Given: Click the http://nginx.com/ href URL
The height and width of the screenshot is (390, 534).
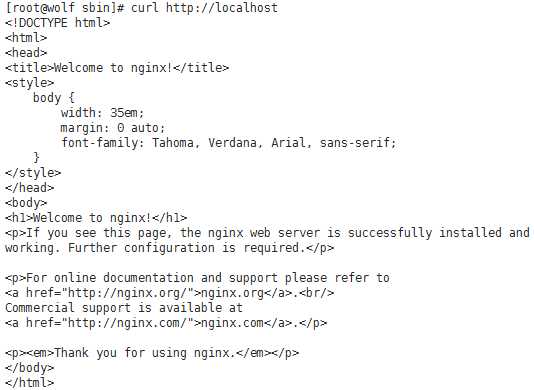Looking at the screenshot, I should tap(130, 323).
